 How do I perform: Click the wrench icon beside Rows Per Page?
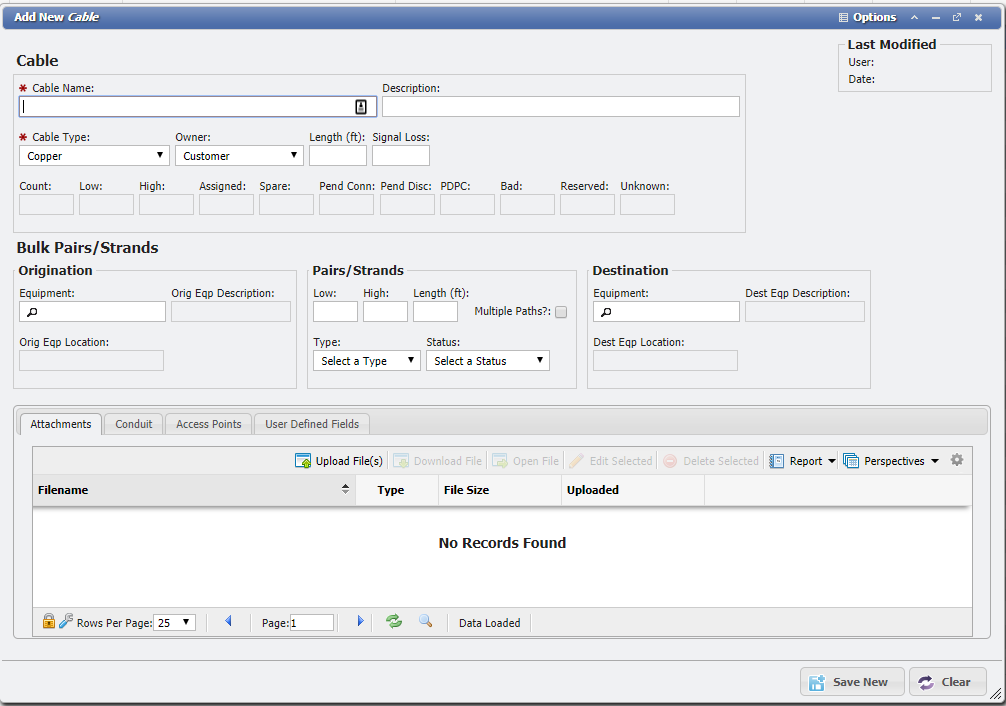pyautogui.click(x=65, y=621)
